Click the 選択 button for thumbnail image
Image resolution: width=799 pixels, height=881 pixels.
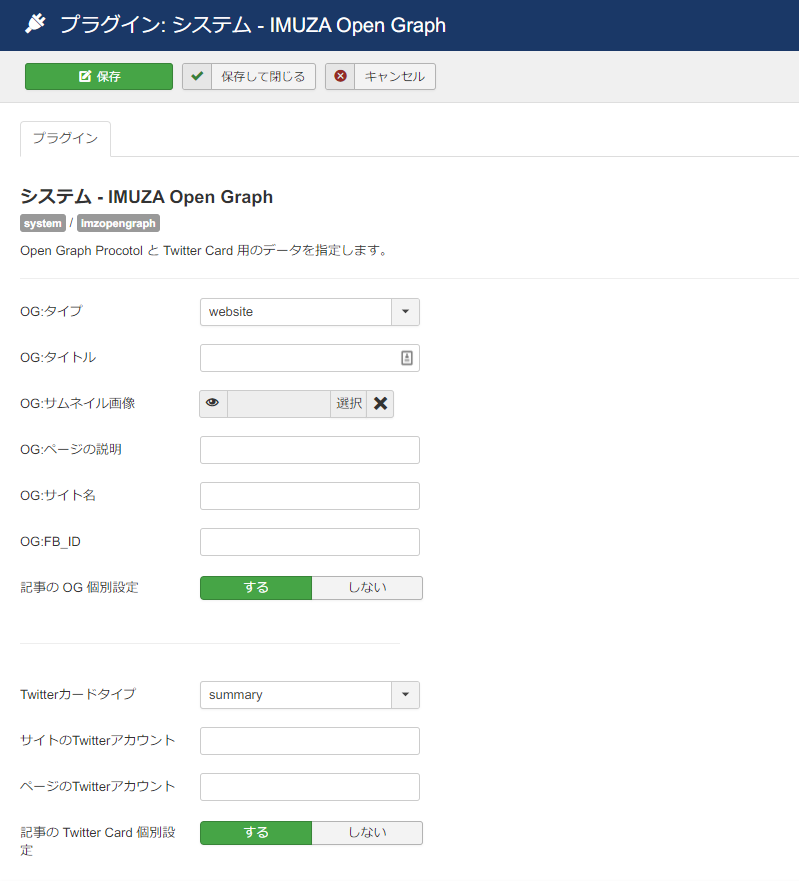click(349, 404)
